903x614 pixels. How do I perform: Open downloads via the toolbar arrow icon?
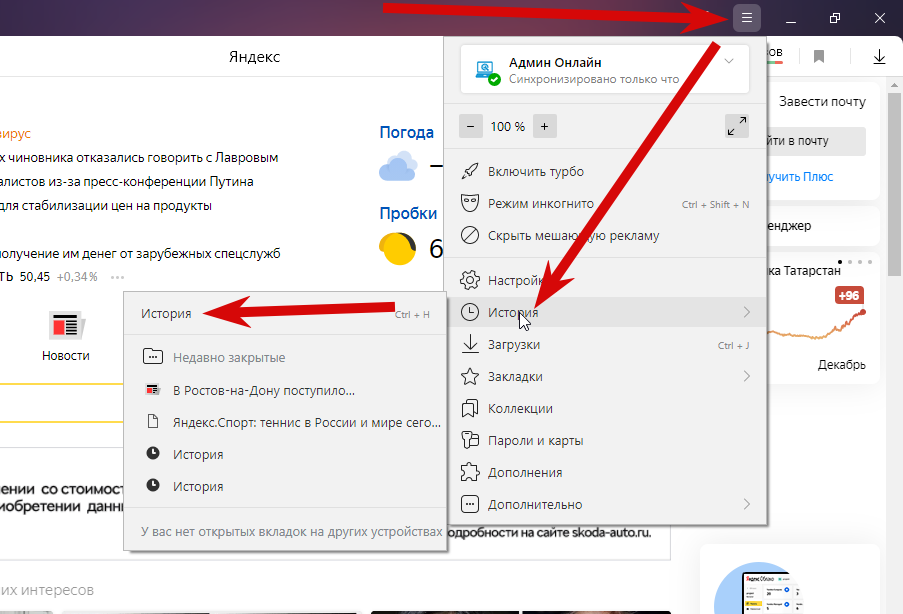click(879, 56)
